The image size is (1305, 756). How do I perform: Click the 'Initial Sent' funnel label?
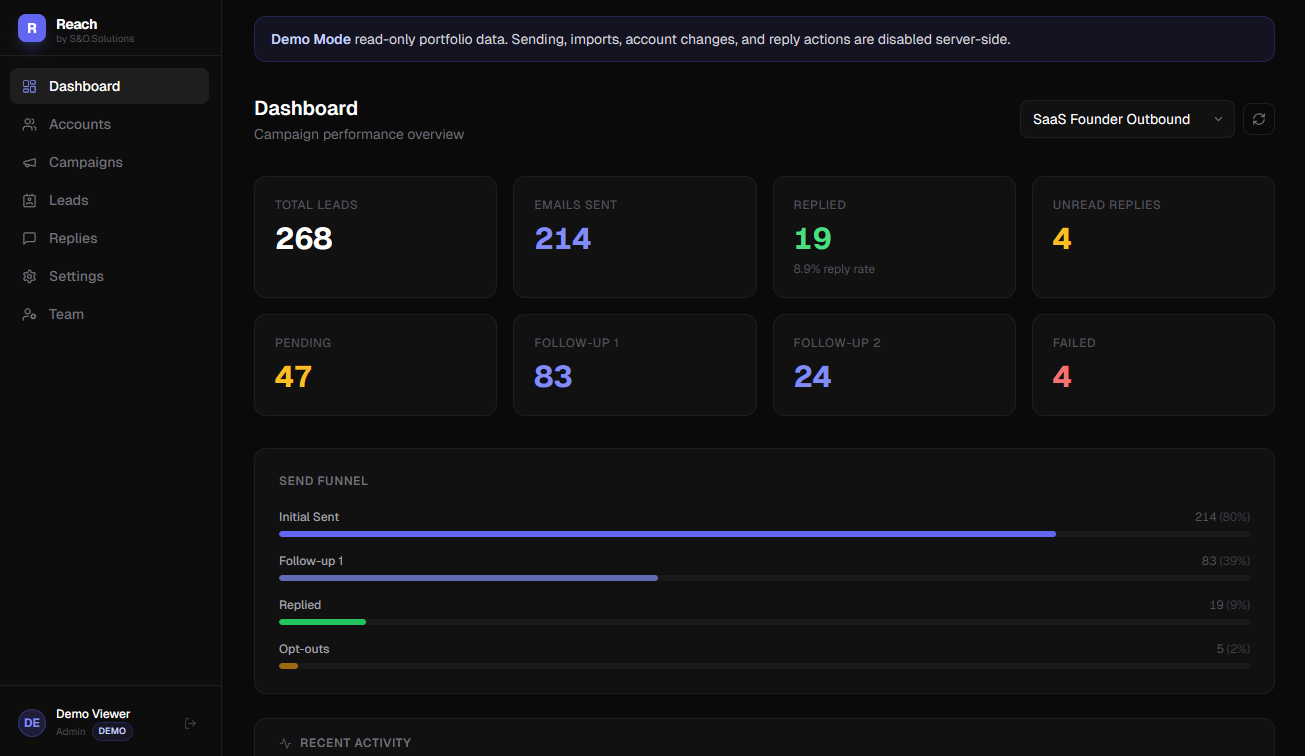pos(309,517)
